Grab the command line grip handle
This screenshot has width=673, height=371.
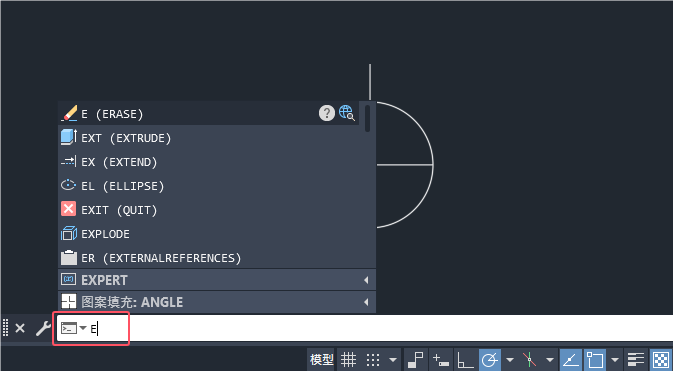point(6,328)
